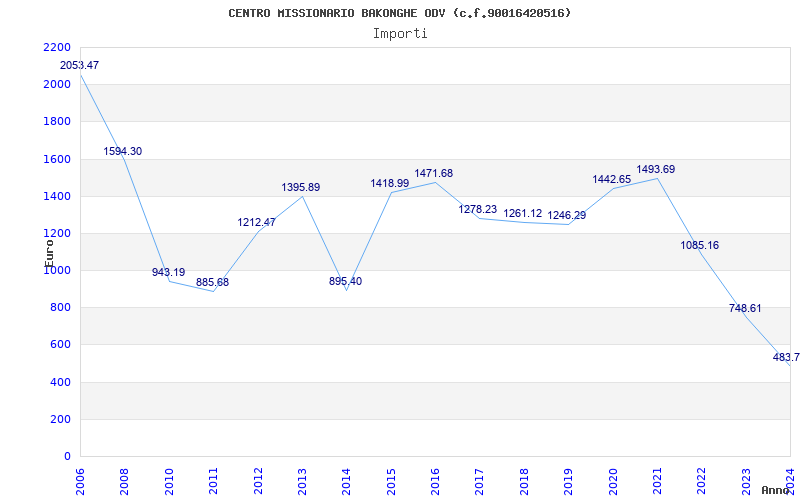Select the 2014 year axis label

(x=346, y=481)
